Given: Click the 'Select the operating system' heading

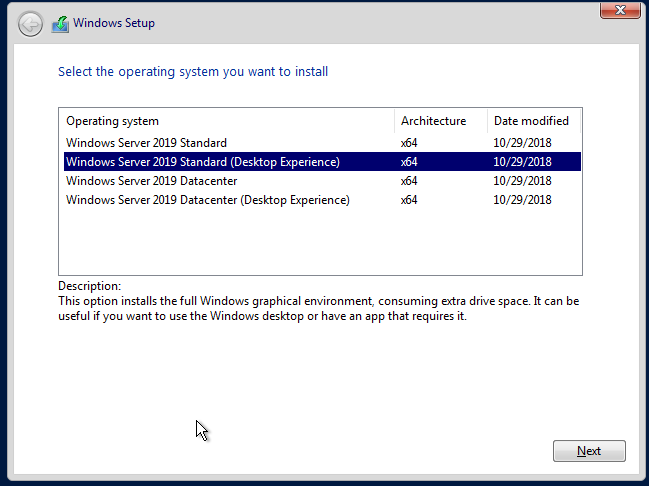Looking at the screenshot, I should point(193,72).
